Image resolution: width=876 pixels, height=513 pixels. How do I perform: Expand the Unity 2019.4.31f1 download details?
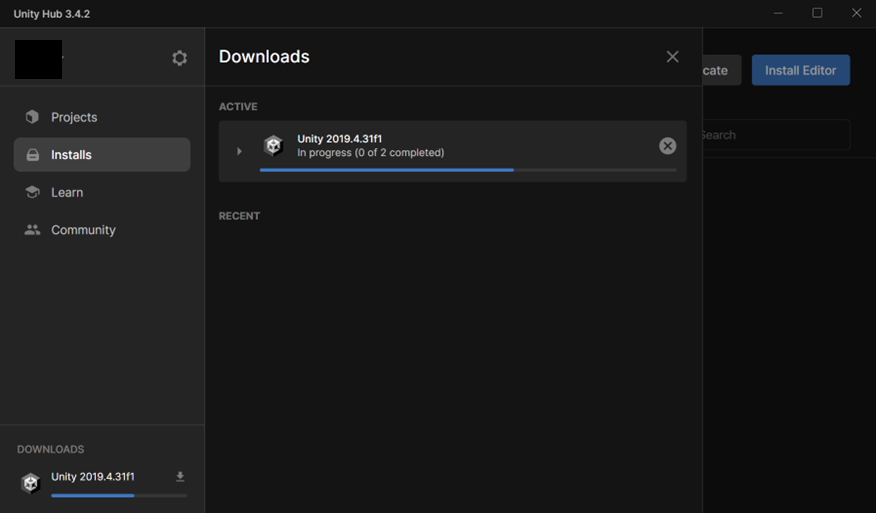(x=239, y=152)
